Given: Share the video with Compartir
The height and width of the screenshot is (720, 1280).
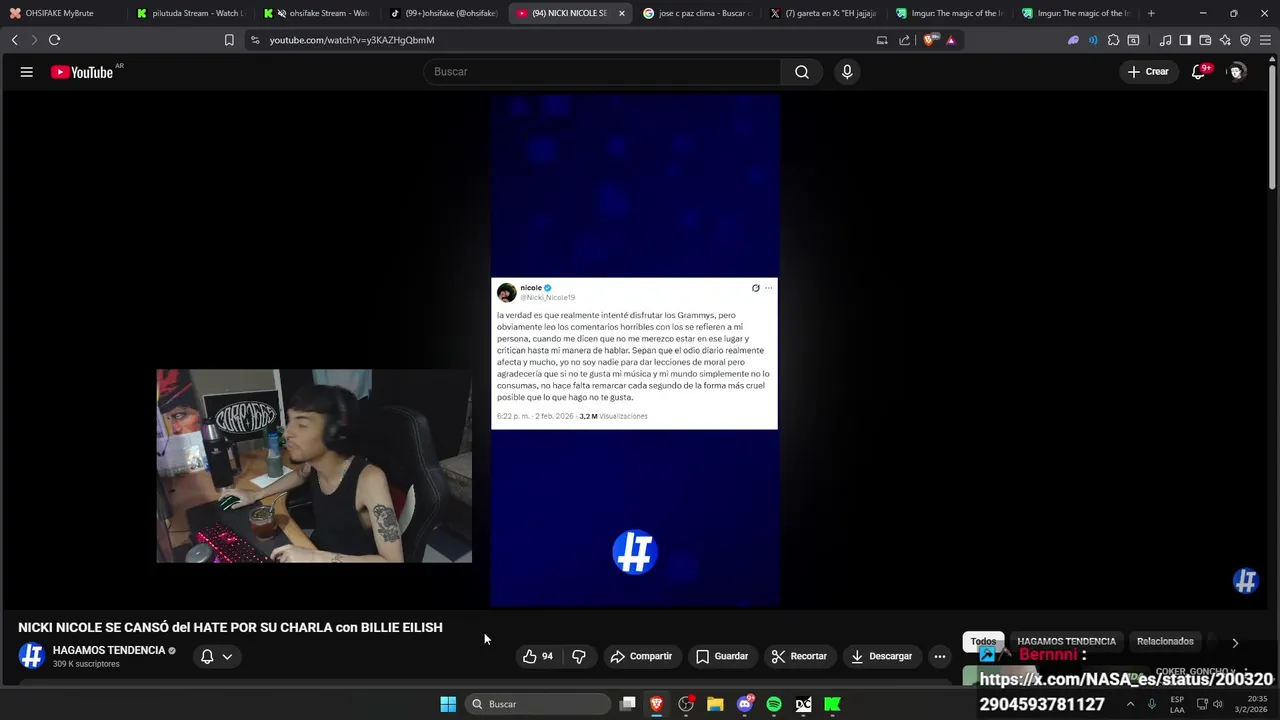Looking at the screenshot, I should (641, 656).
